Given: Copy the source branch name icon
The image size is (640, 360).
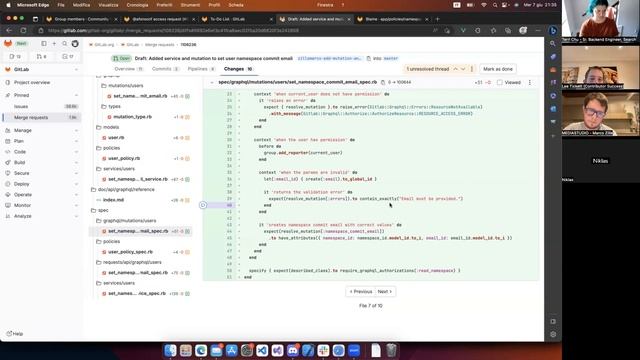Looking at the screenshot, I should 369,58.
